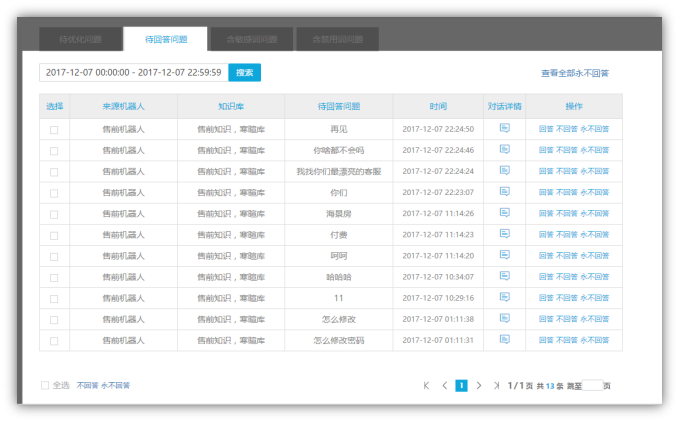Viewport: 679px width, 423px height.
Task: Click timestamp 2017-12-07 22:24:50
Action: click(x=438, y=129)
